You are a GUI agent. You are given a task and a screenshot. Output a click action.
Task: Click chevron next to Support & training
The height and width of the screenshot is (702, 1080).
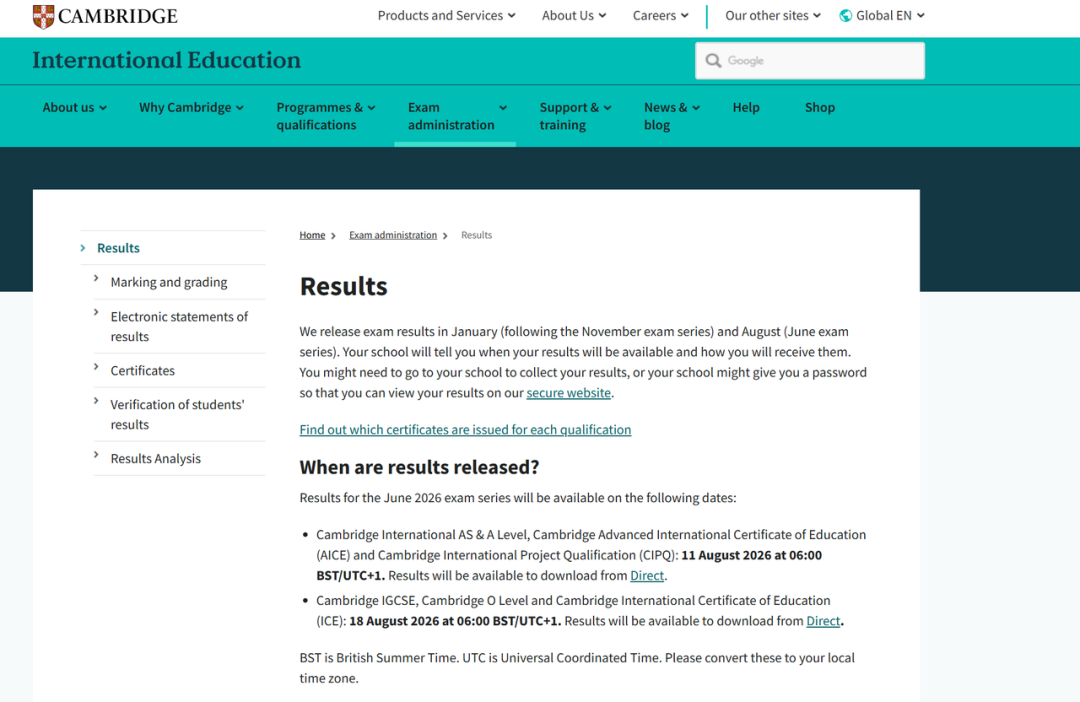click(608, 108)
